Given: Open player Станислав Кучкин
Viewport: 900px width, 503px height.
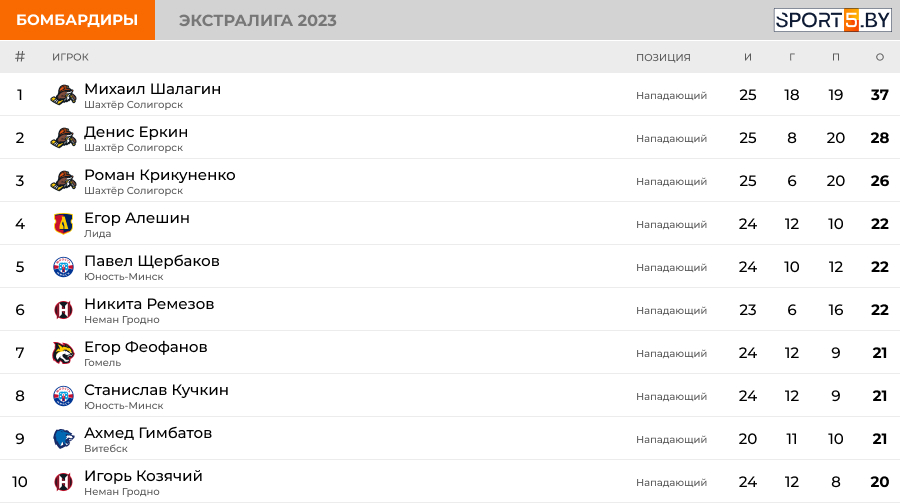Looking at the screenshot, I should 156,390.
